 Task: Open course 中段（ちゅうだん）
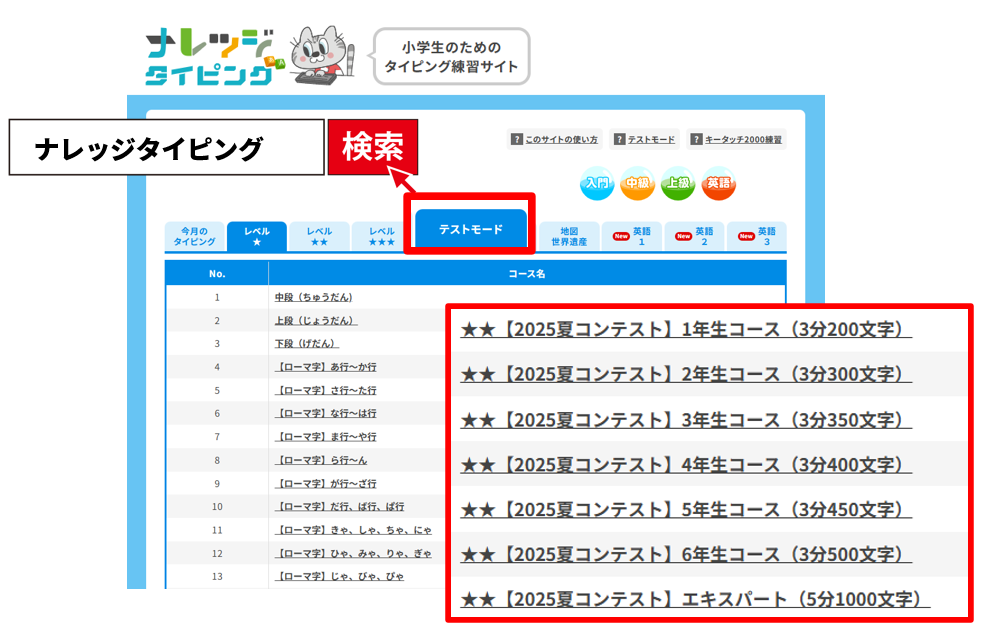click(313, 297)
